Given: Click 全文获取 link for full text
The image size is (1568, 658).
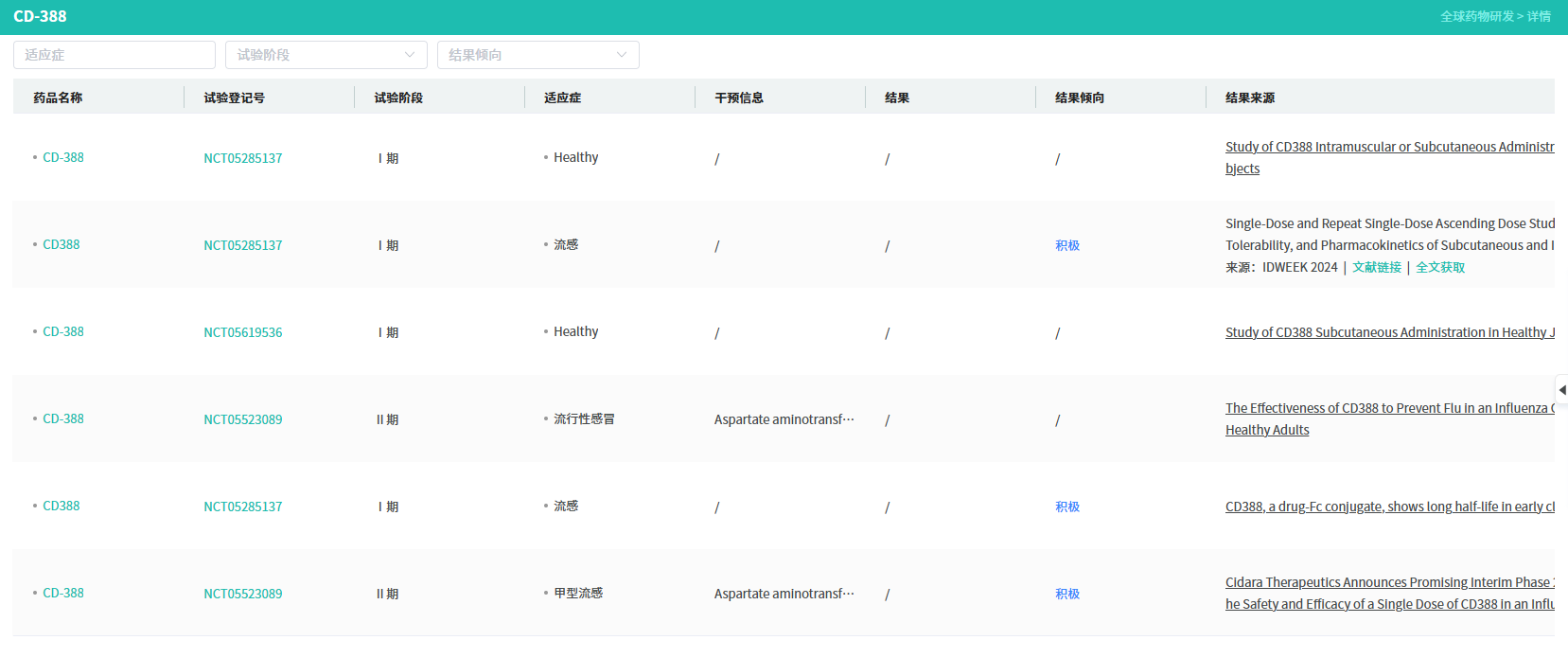Looking at the screenshot, I should pyautogui.click(x=1439, y=267).
